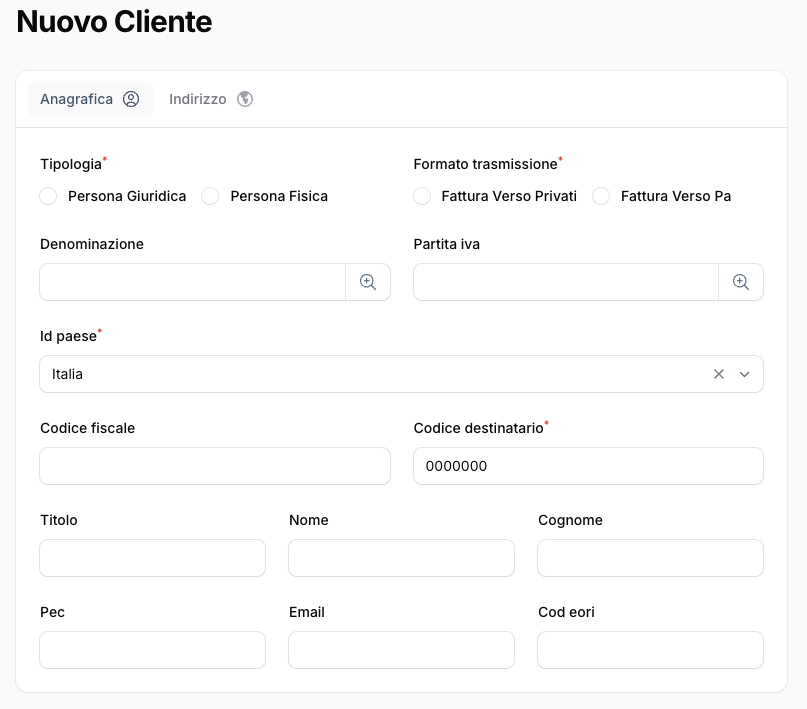Focus the Cod eori input box
807x709 pixels.
pyautogui.click(x=650, y=650)
